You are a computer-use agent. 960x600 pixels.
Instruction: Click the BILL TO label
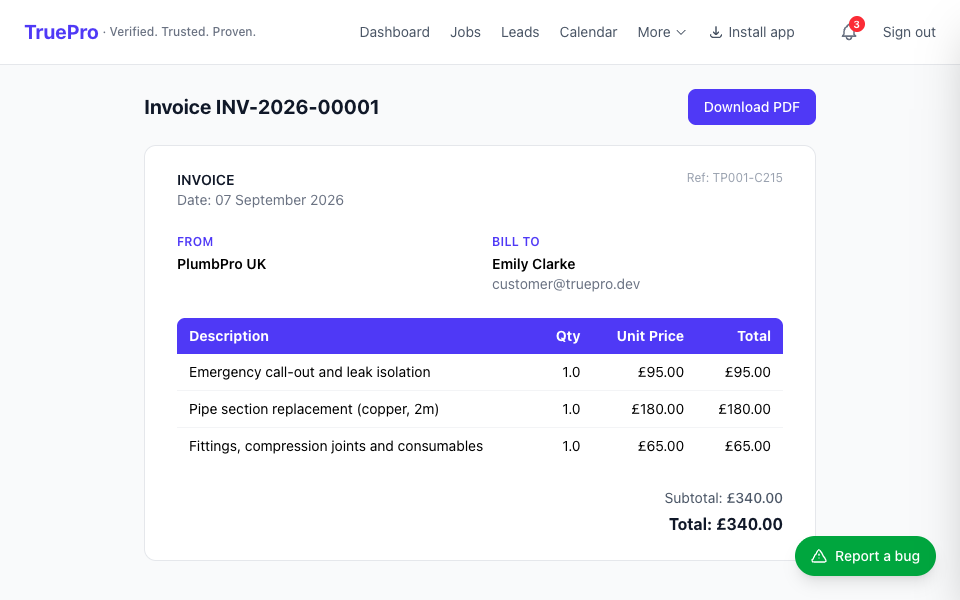pos(516,242)
